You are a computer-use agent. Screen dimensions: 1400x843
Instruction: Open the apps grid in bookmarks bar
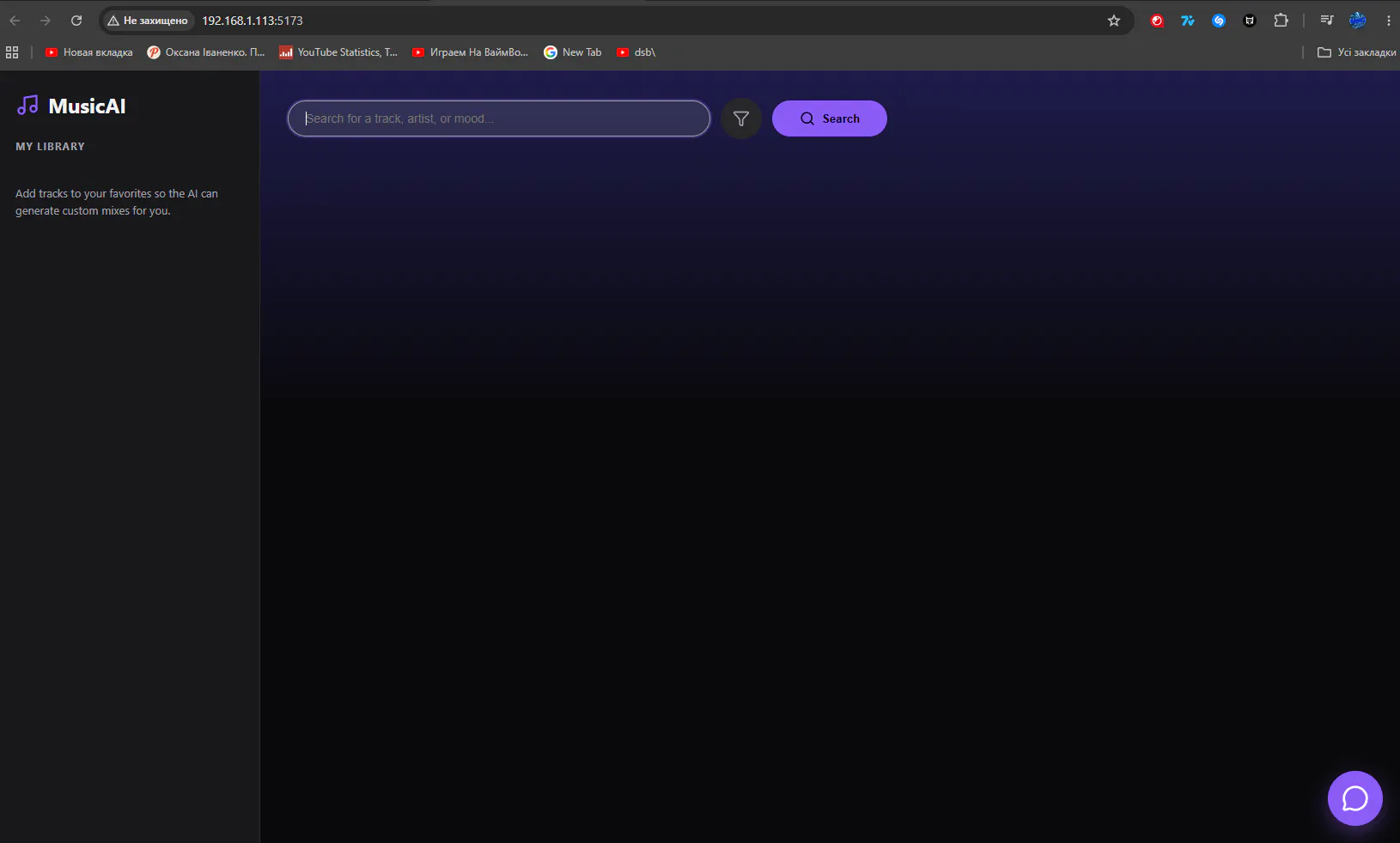click(x=12, y=52)
